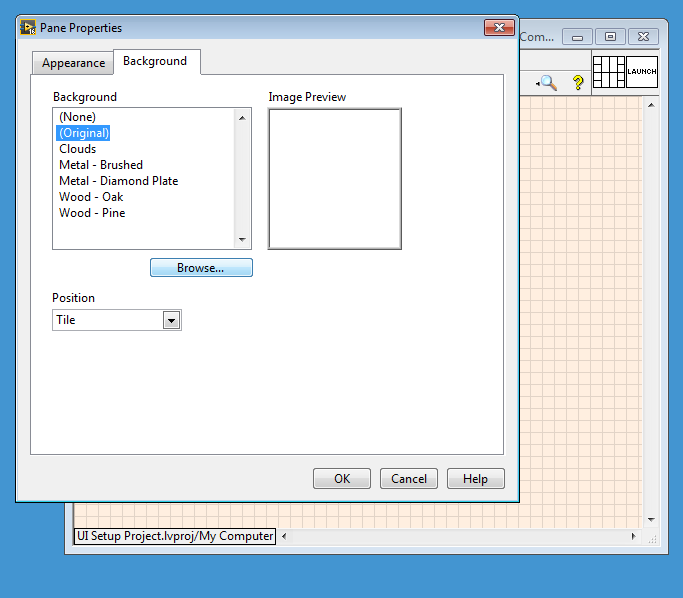Maximize the background VI window
Image resolution: width=683 pixels, height=598 pixels.
click(x=610, y=37)
